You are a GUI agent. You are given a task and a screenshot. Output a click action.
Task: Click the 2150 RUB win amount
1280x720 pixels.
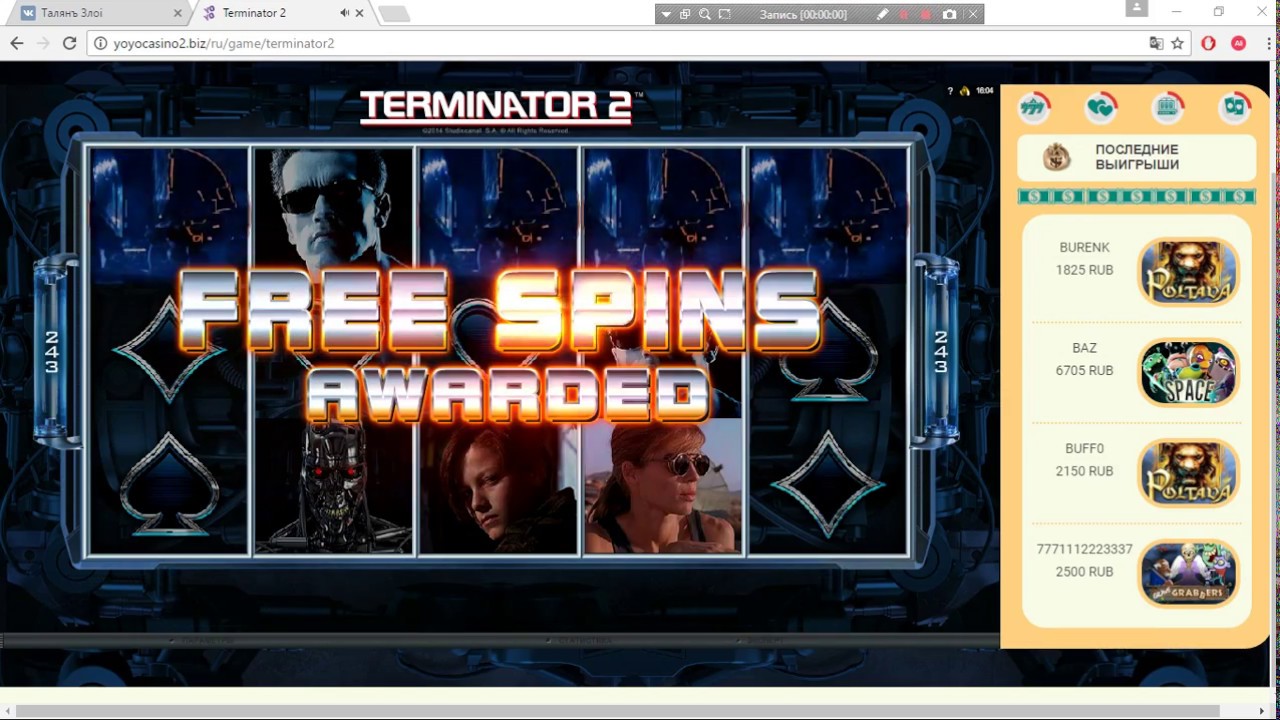(x=1084, y=471)
